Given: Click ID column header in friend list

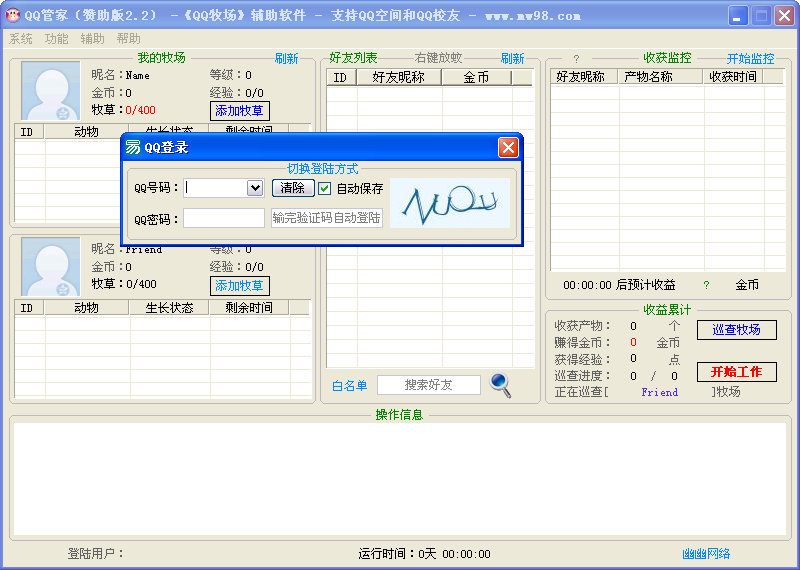Looking at the screenshot, I should 340,78.
